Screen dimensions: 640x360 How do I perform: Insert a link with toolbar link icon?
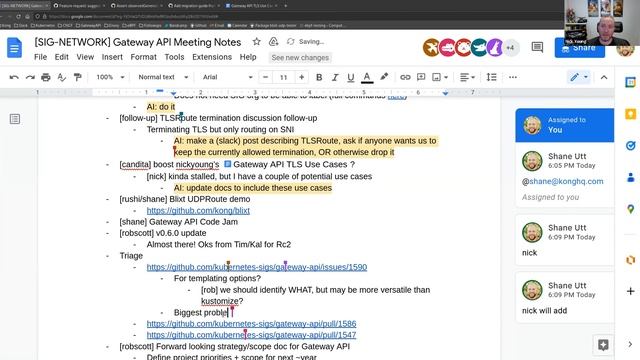pos(405,77)
